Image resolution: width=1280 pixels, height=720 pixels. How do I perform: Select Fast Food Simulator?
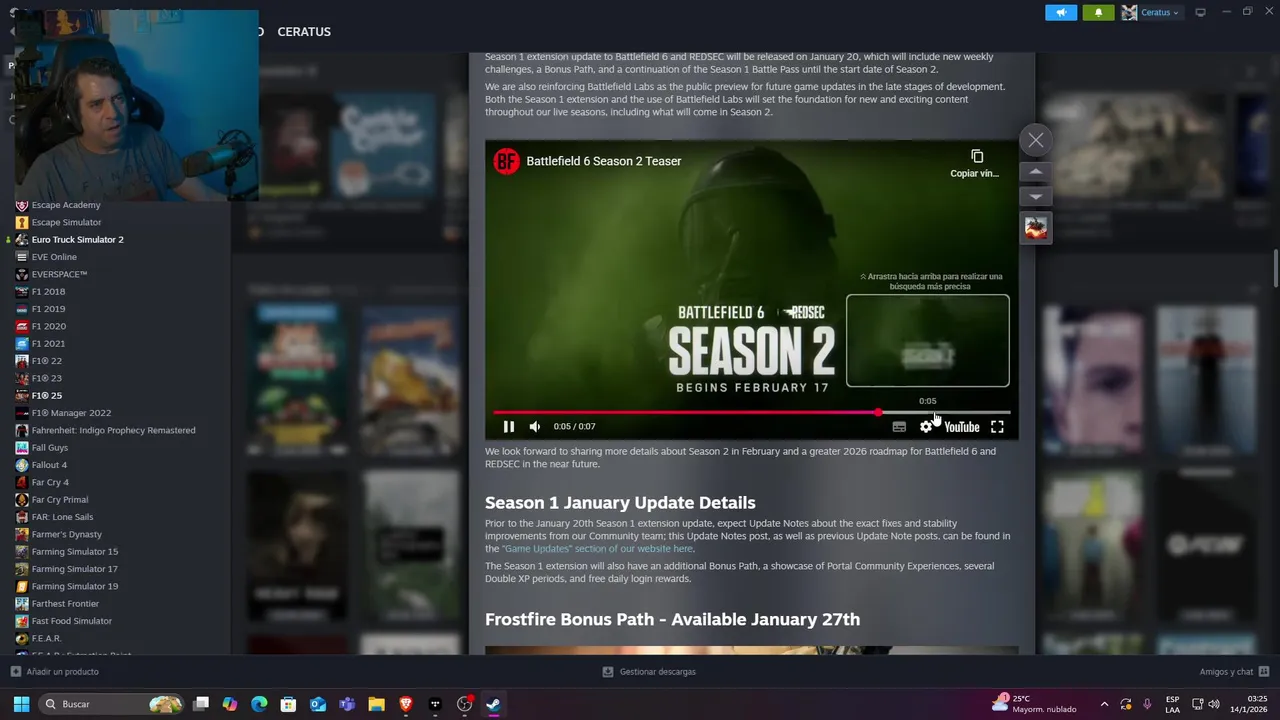(71, 621)
